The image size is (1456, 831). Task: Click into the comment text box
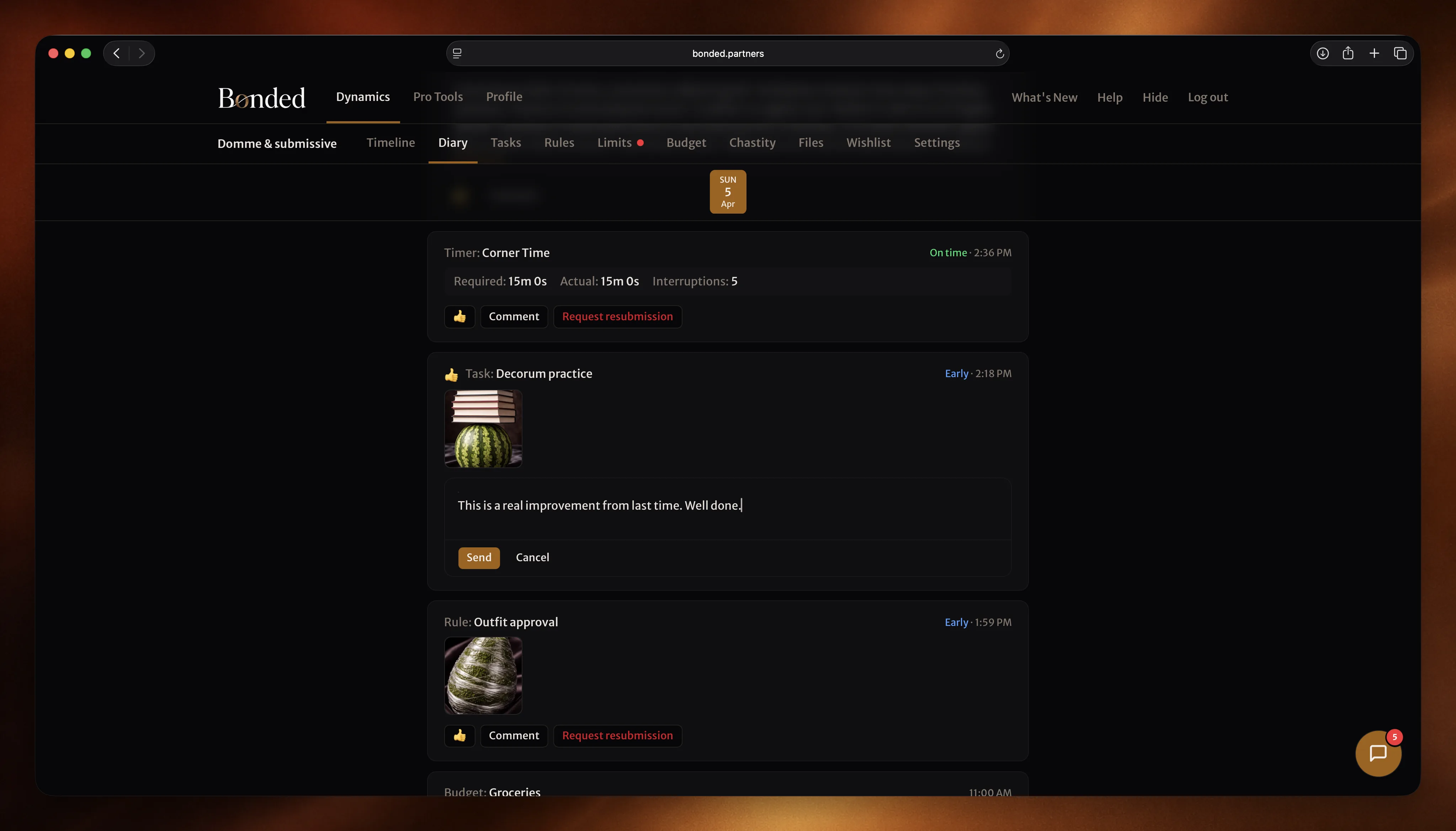727,509
